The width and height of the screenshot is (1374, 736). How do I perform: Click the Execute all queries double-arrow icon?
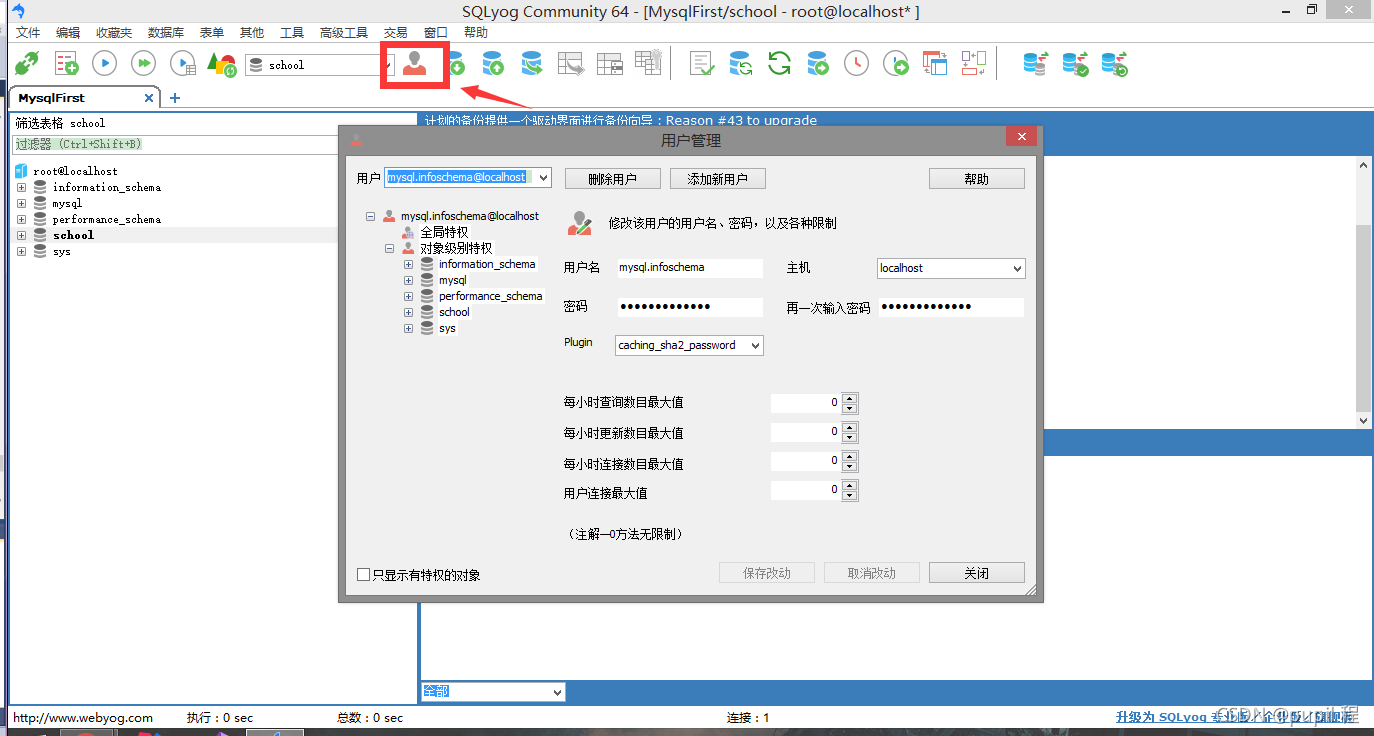point(143,64)
